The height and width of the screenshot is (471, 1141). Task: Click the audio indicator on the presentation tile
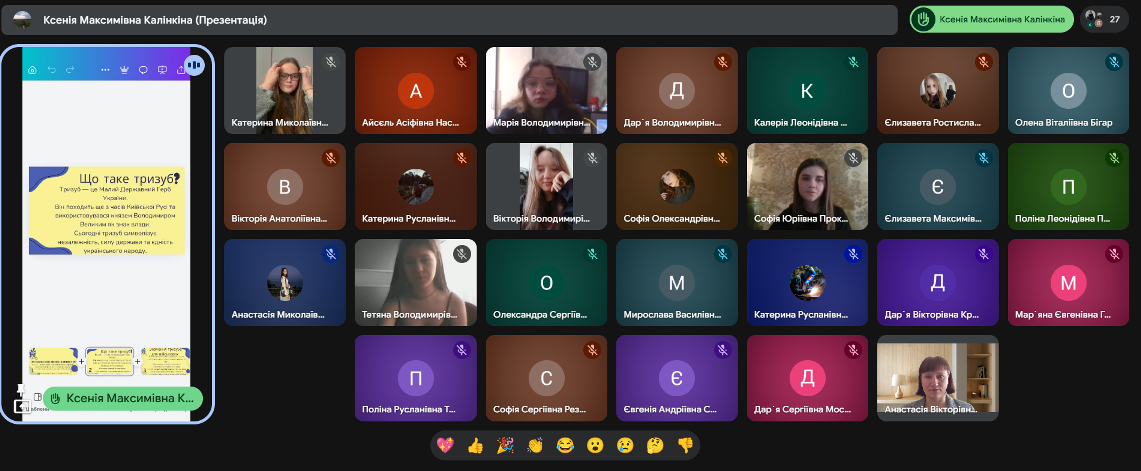194,65
